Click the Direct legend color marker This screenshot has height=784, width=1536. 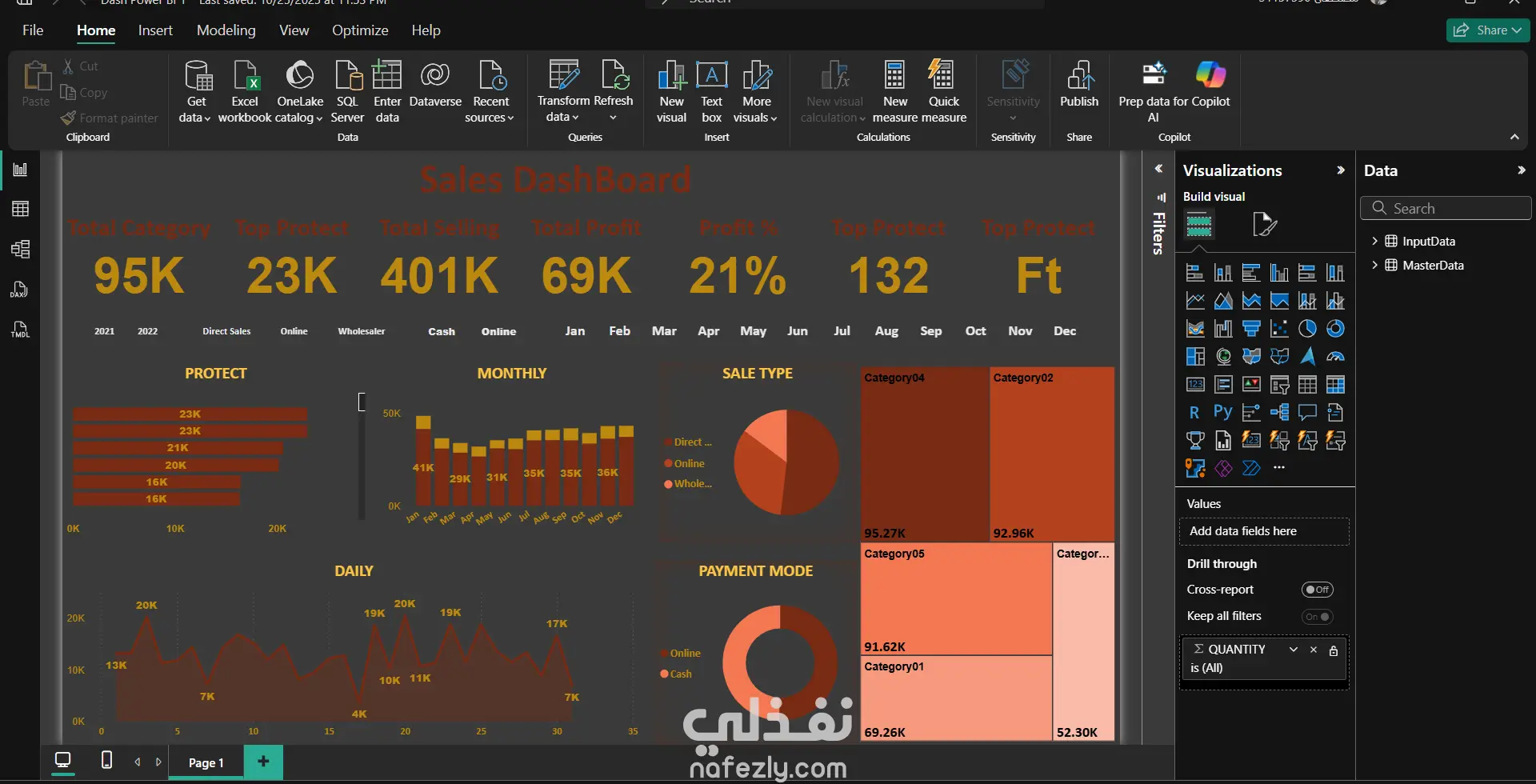pyautogui.click(x=667, y=442)
